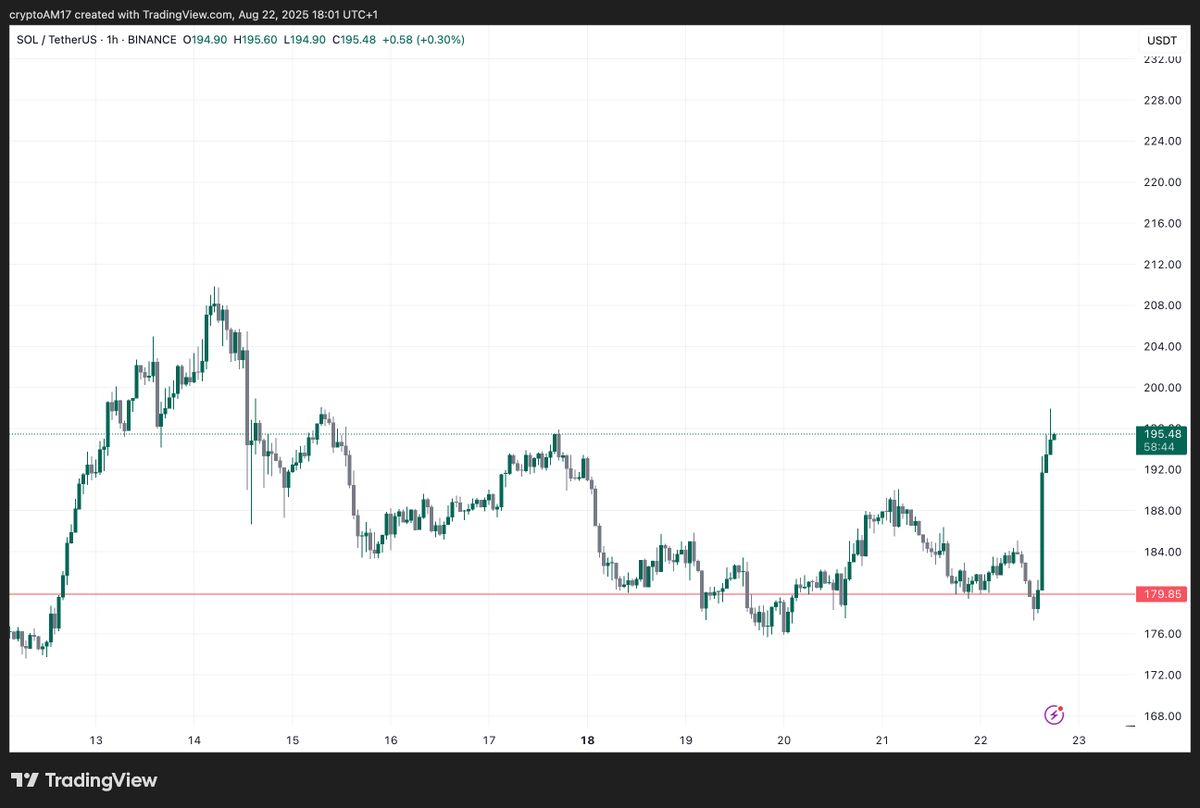
Task: Click the 176.00 price axis label
Action: click(x=1161, y=633)
